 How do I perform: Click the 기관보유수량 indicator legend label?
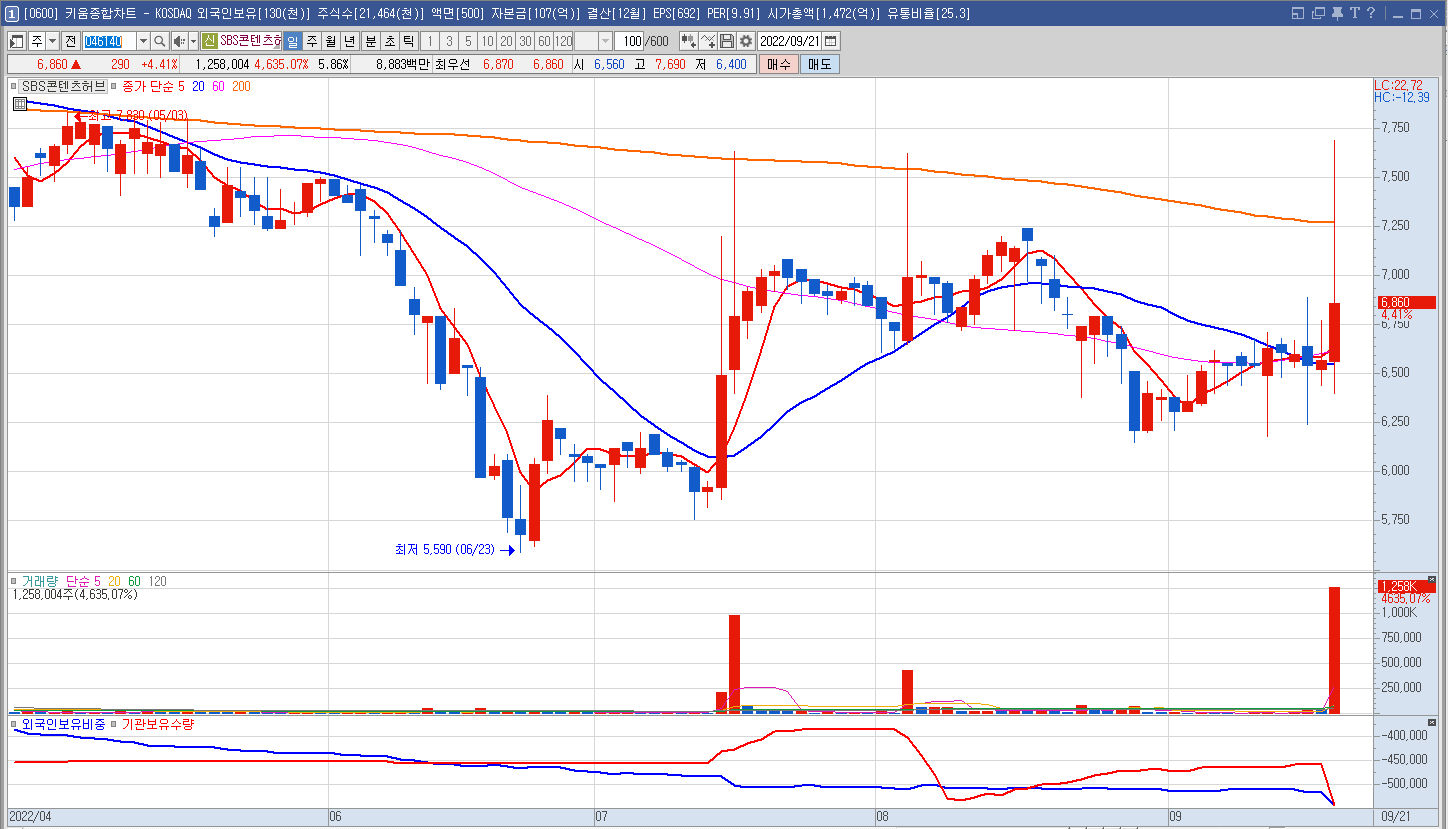[x=157, y=724]
